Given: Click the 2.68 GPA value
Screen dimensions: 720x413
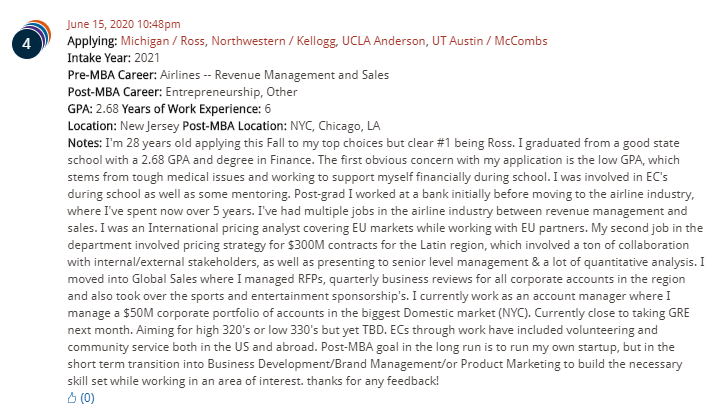Looking at the screenshot, I should coord(108,108).
